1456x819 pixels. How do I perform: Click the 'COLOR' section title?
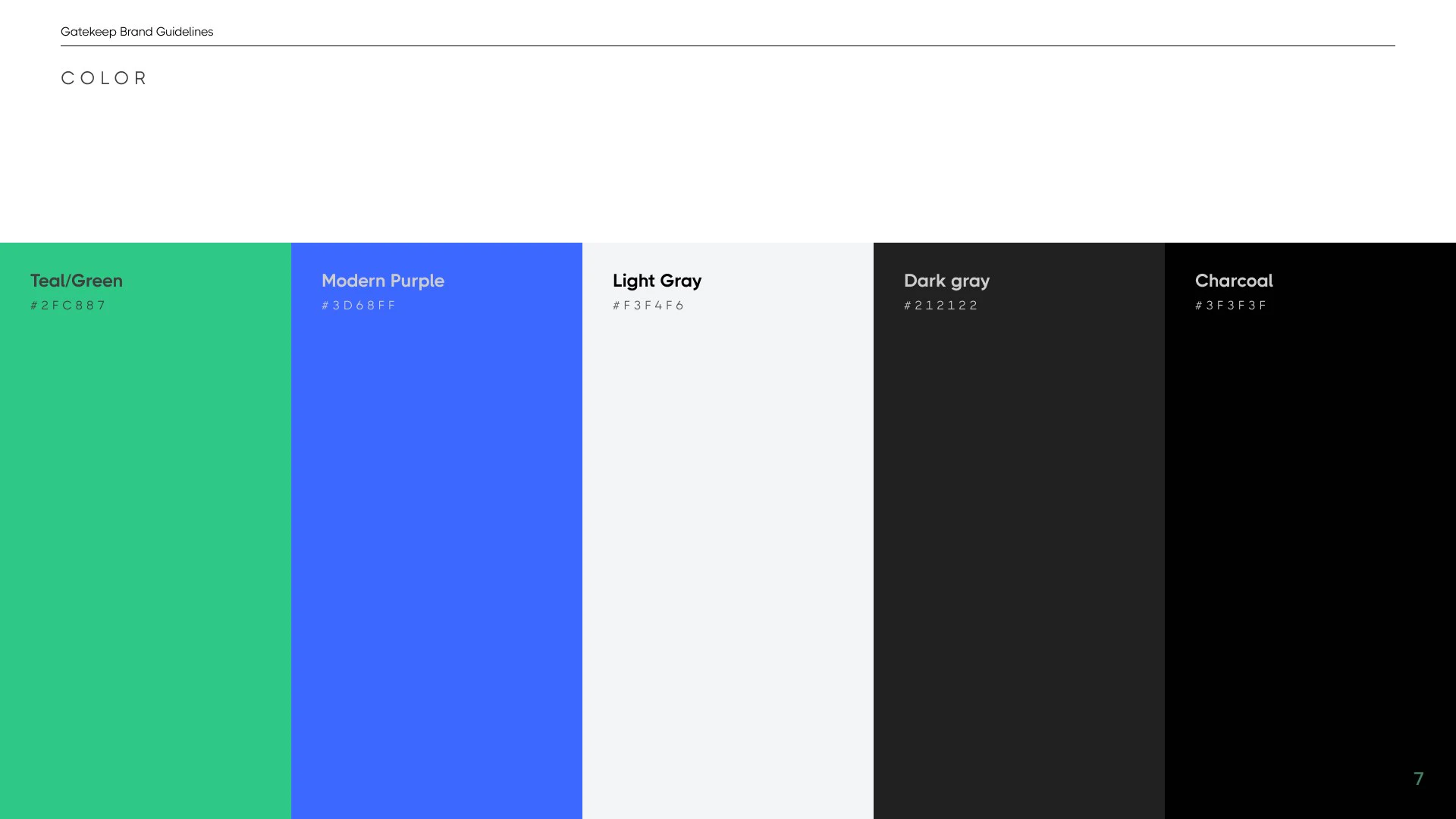(104, 78)
